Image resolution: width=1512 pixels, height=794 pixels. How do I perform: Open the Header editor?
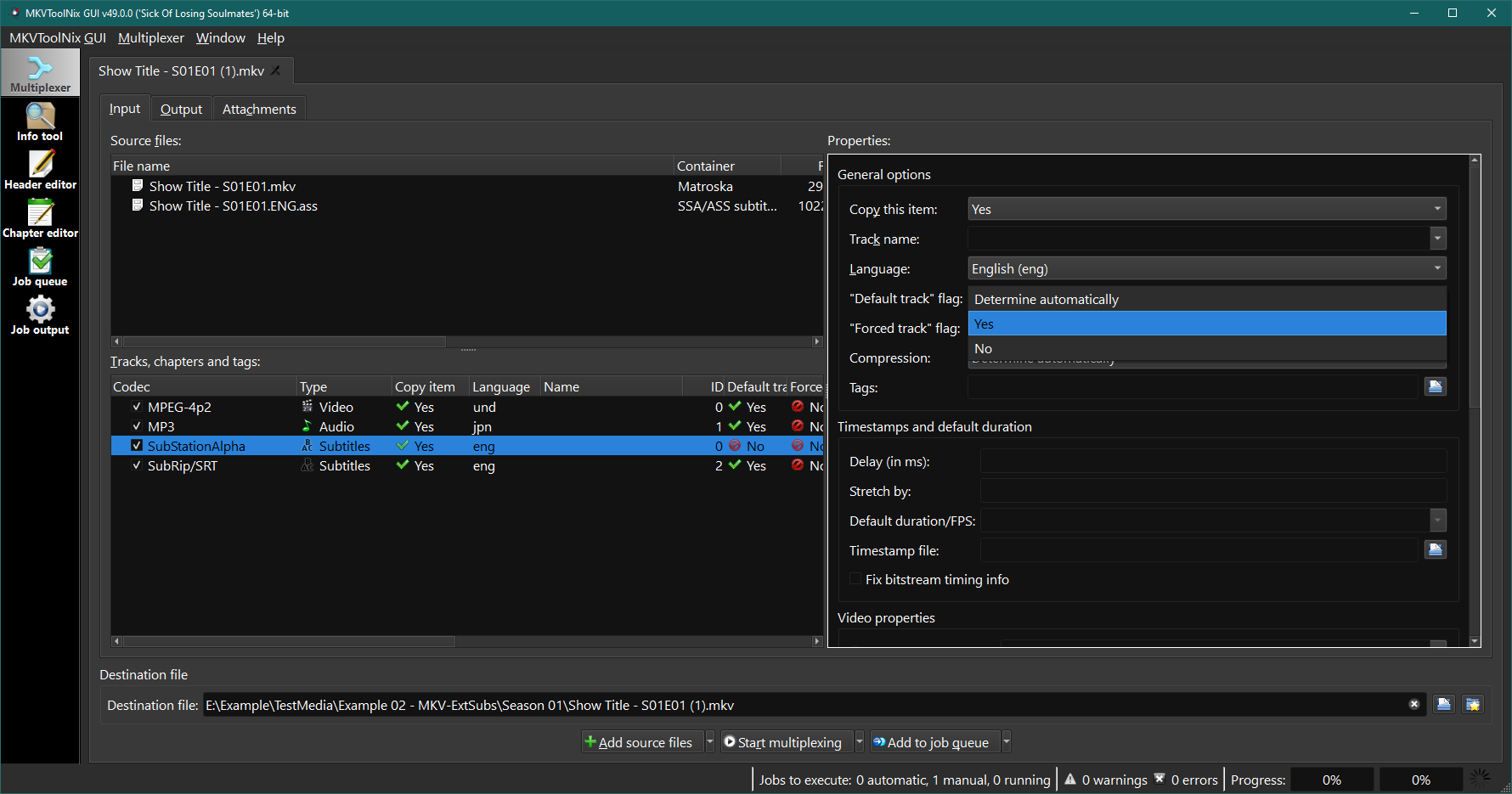click(40, 170)
